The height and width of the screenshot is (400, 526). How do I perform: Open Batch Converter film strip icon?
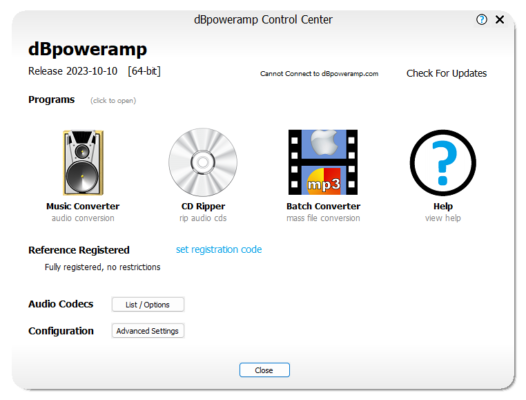click(323, 162)
